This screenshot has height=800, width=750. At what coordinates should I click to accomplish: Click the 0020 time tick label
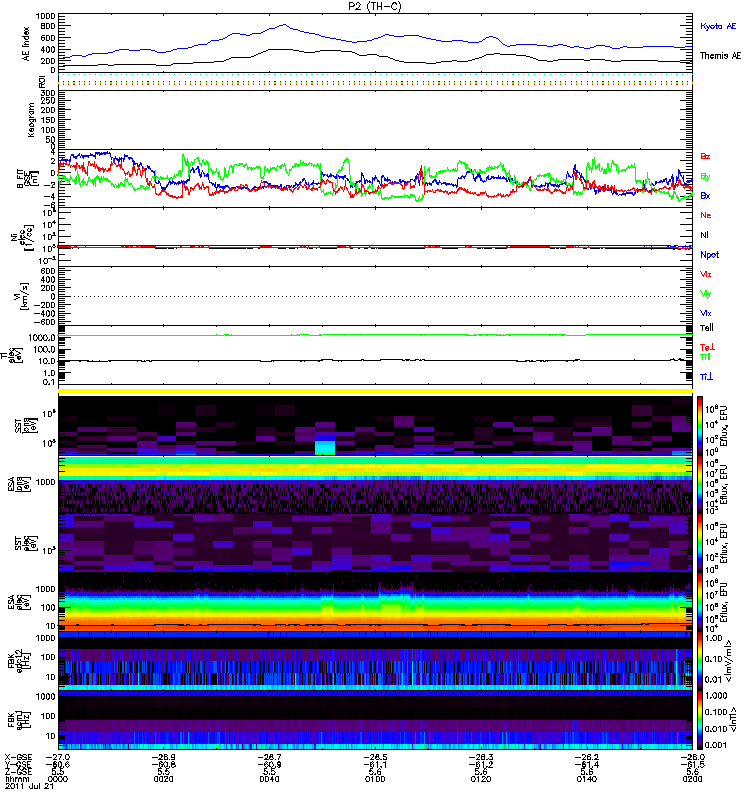163,779
